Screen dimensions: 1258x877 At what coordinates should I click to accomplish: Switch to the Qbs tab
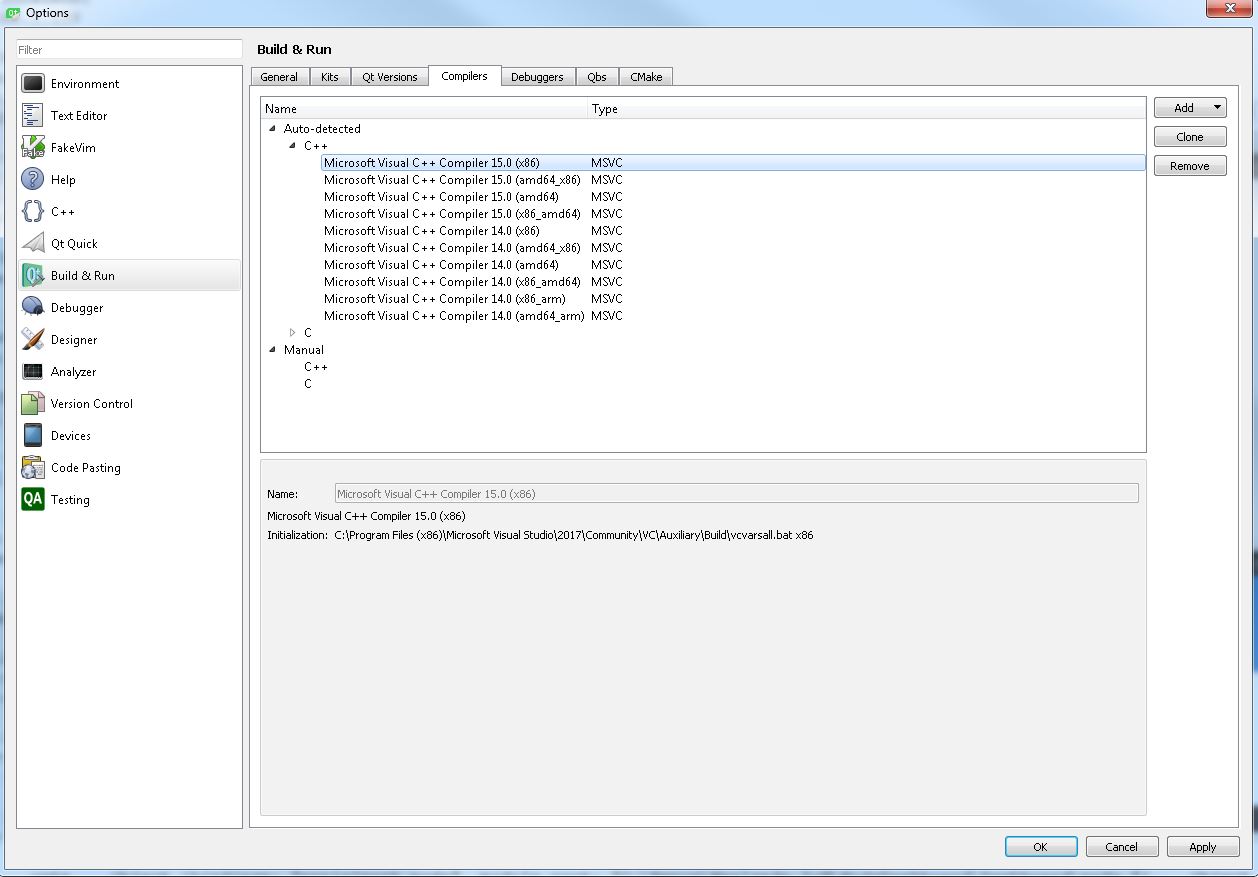pyautogui.click(x=597, y=77)
